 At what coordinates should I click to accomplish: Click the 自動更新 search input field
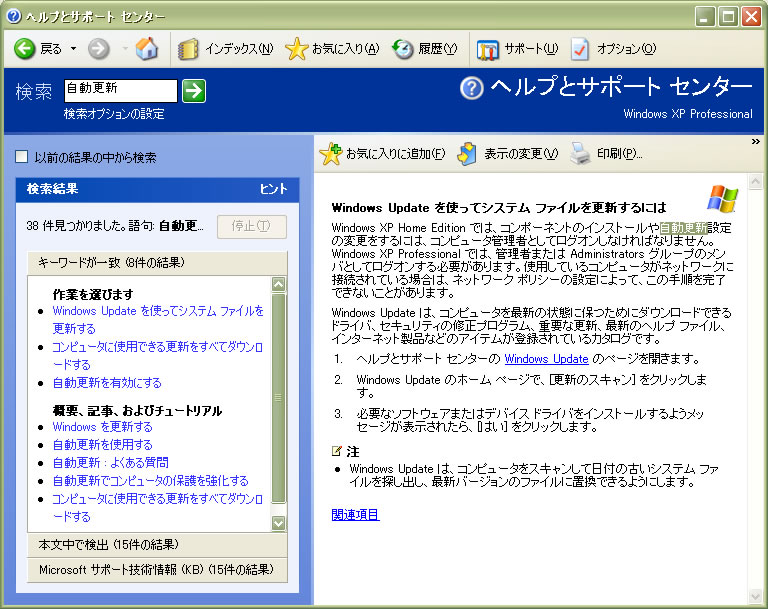(120, 91)
